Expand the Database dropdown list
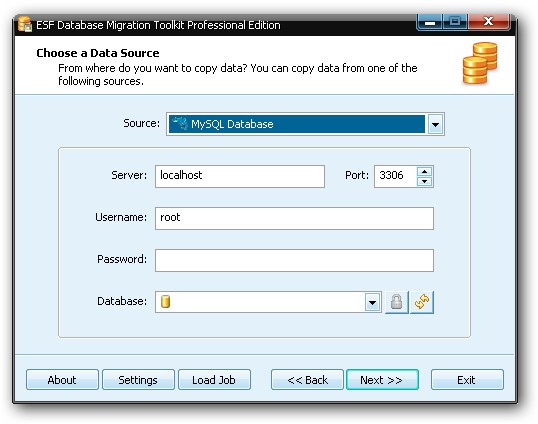 coord(372,303)
